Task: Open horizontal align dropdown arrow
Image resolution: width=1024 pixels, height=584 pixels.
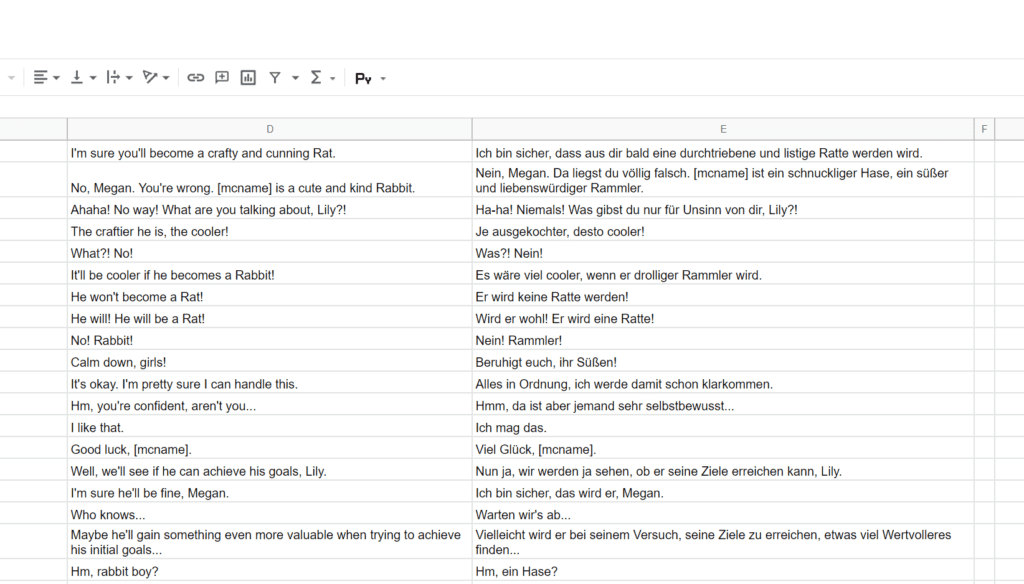Action: click(56, 78)
